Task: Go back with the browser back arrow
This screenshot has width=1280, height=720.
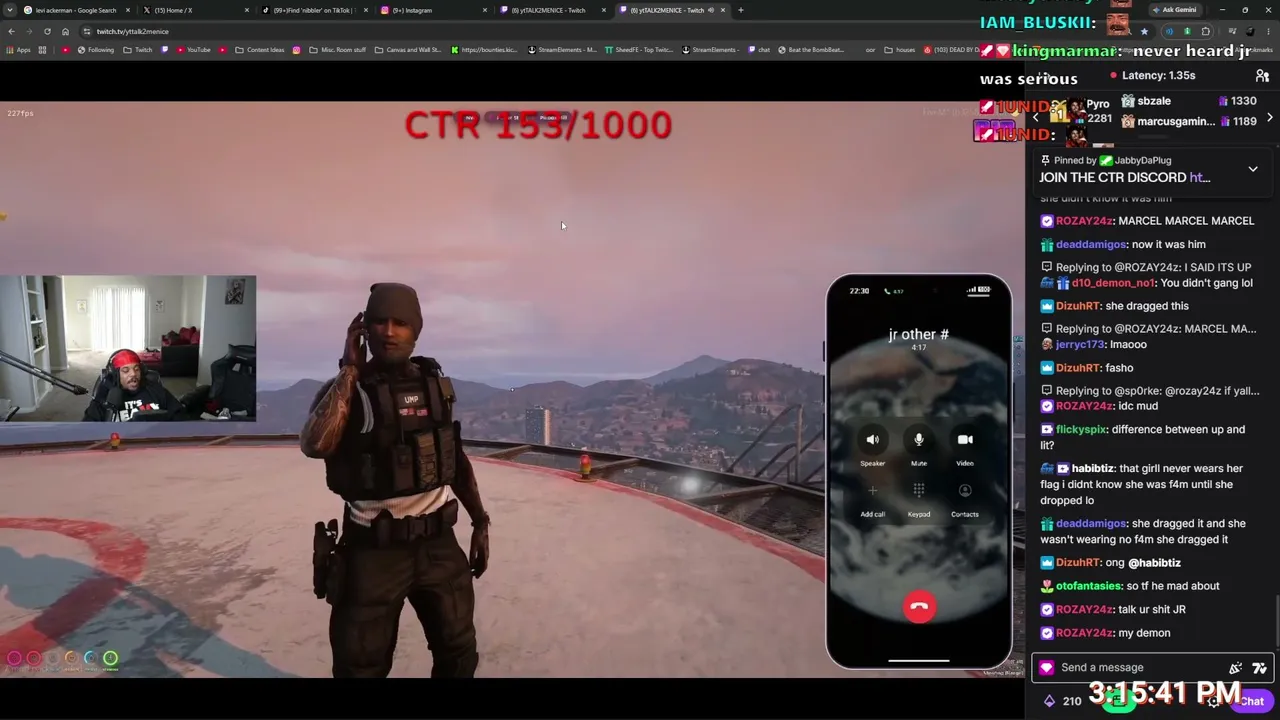Action: pyautogui.click(x=11, y=31)
